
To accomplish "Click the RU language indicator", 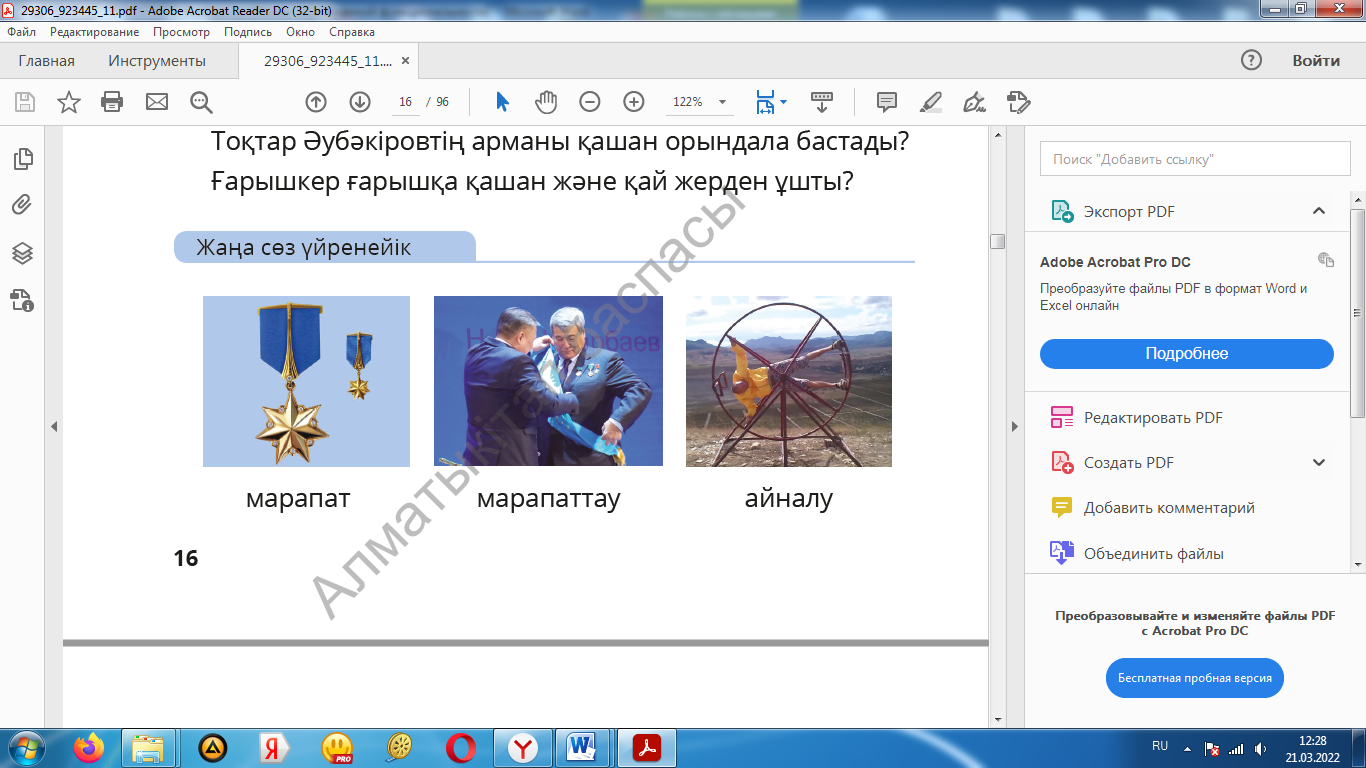I will pyautogui.click(x=1160, y=746).
